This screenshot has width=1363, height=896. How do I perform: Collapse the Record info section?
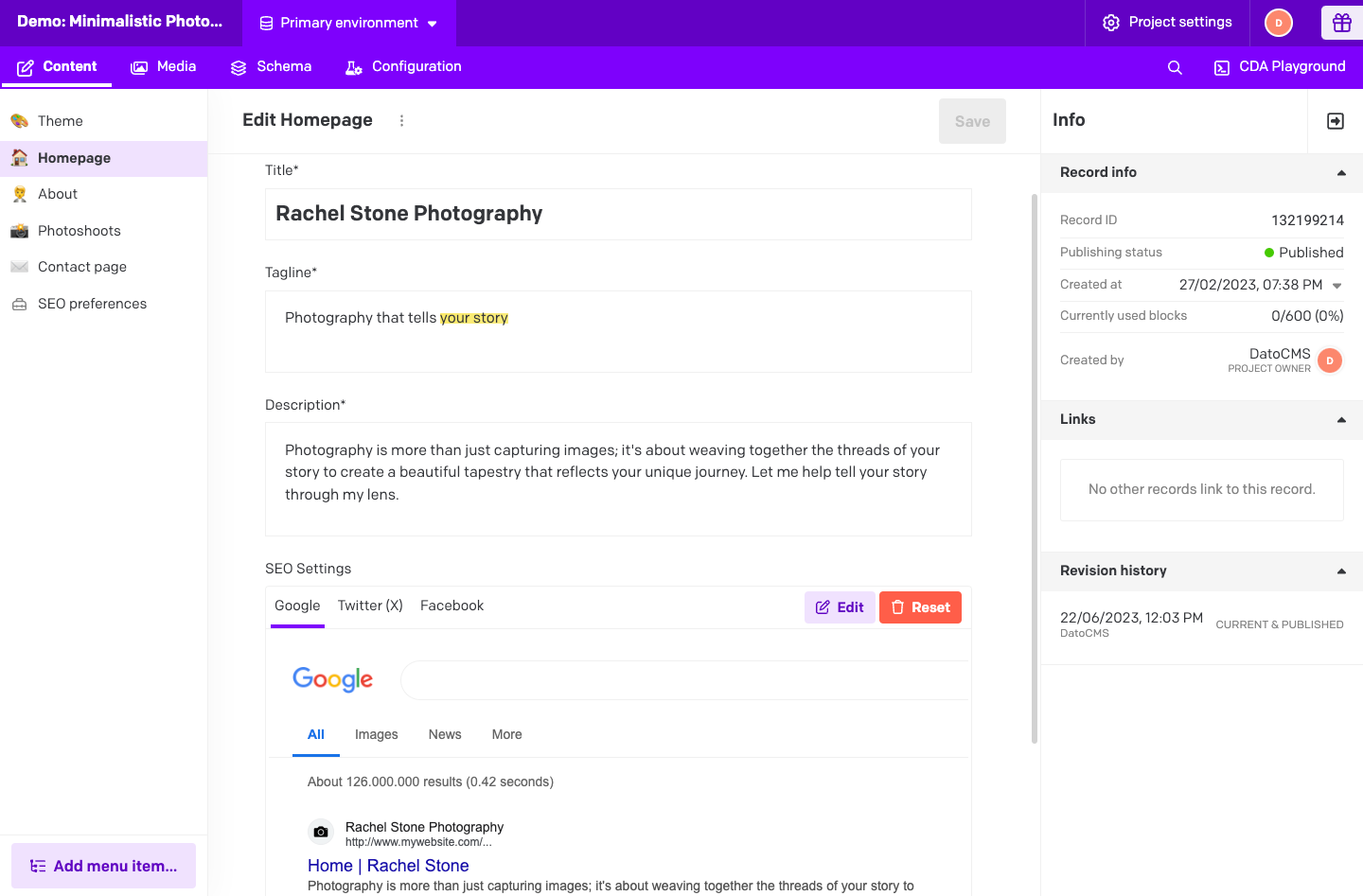click(1341, 172)
